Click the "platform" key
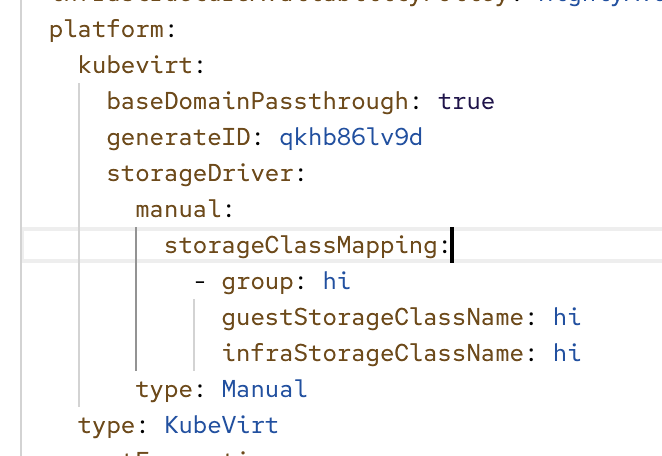This screenshot has width=662, height=456. (99, 29)
